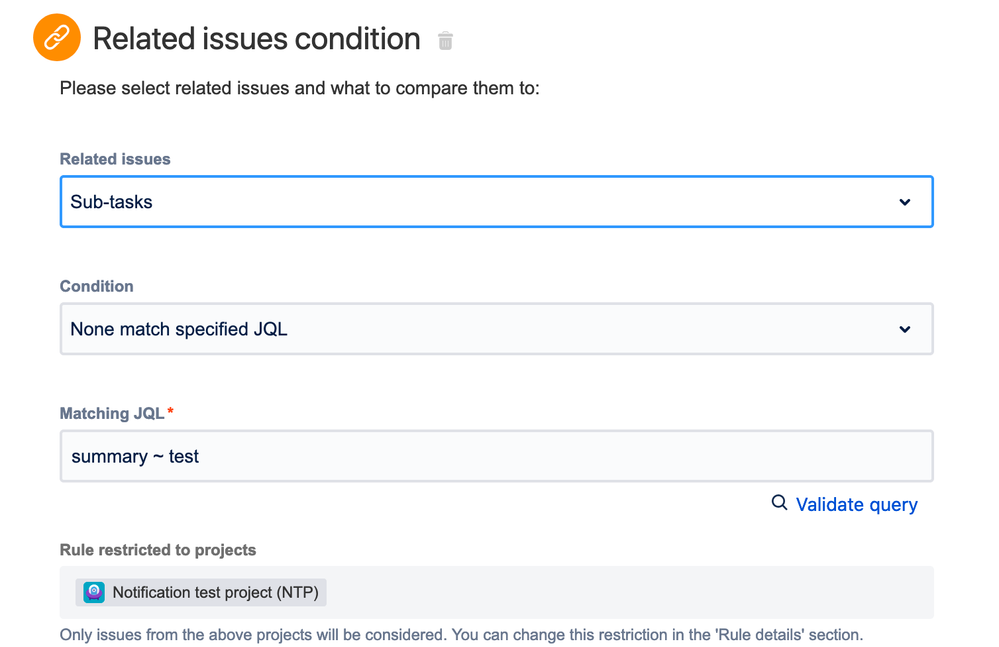The image size is (999, 647).
Task: Click the red required asterisk
Action: (x=171, y=412)
